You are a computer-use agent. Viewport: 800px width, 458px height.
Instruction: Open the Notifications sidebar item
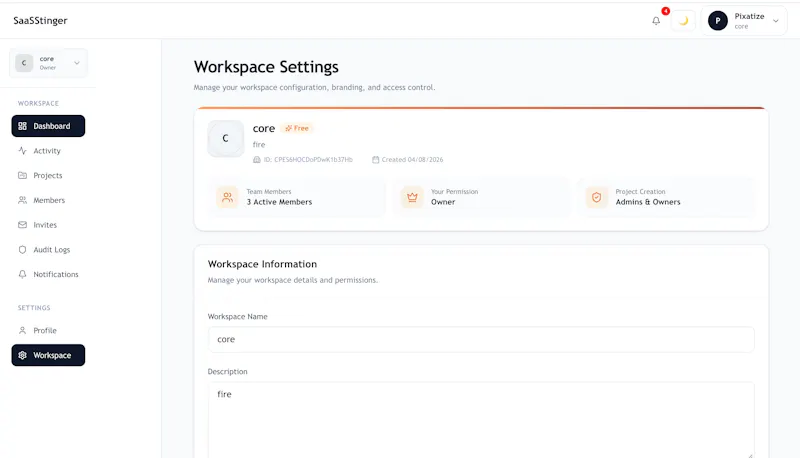pos(48,274)
